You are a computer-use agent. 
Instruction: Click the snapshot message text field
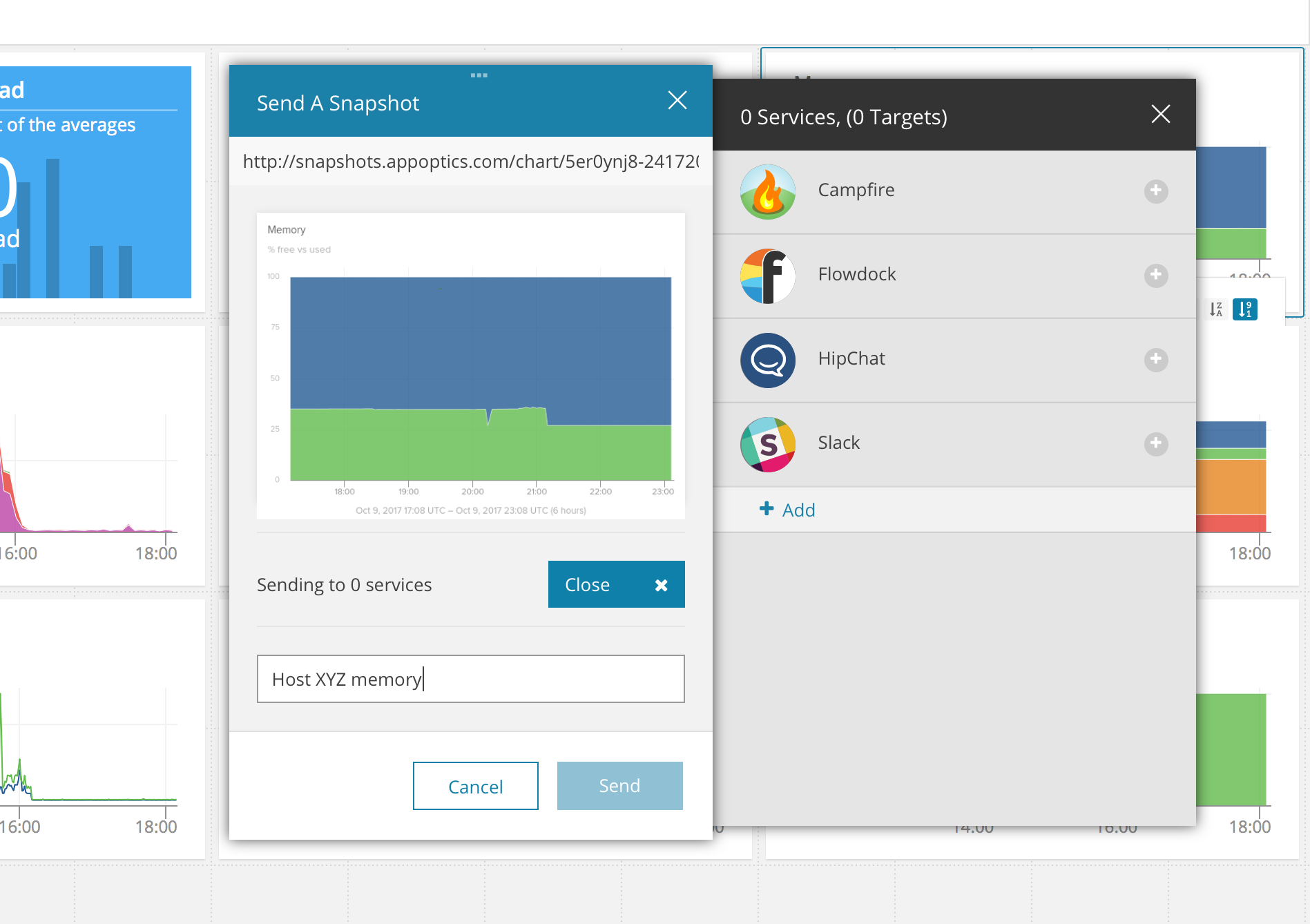[x=470, y=679]
